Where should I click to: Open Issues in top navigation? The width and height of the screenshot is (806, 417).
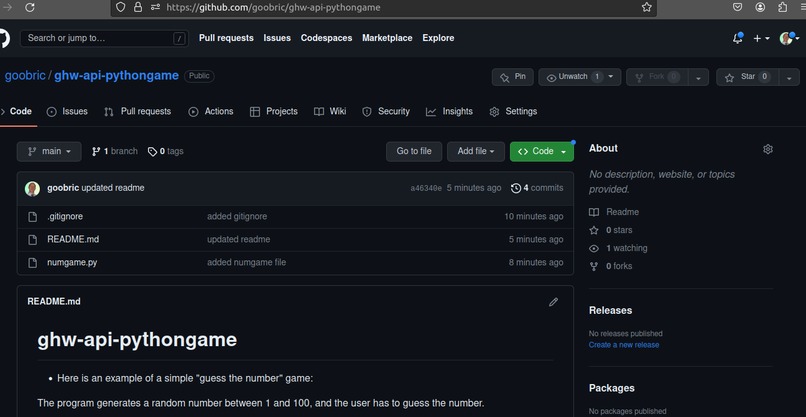pyautogui.click(x=277, y=38)
